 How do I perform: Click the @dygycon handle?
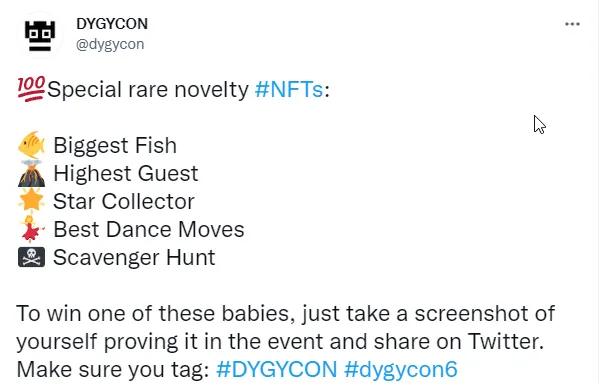(x=110, y=44)
